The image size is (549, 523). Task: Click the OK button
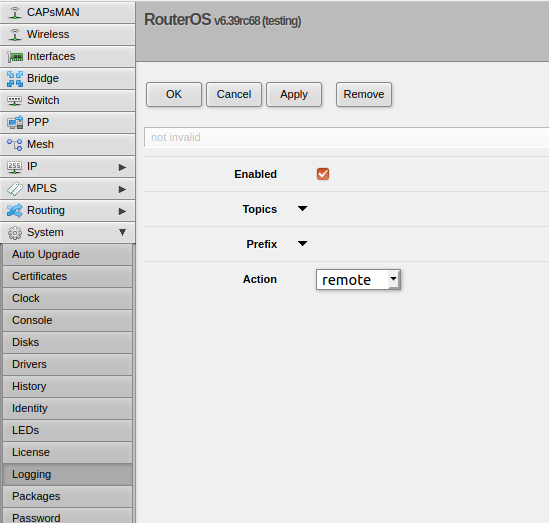pyautogui.click(x=174, y=95)
